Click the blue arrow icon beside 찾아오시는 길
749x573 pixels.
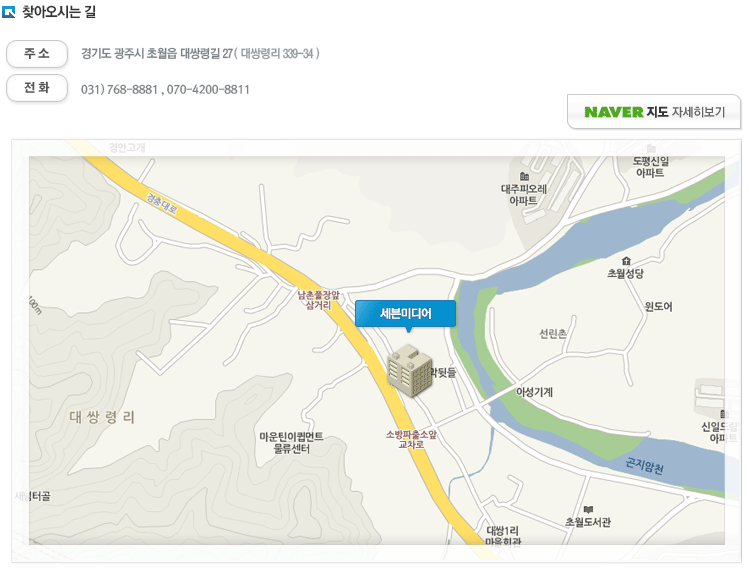click(x=9, y=11)
